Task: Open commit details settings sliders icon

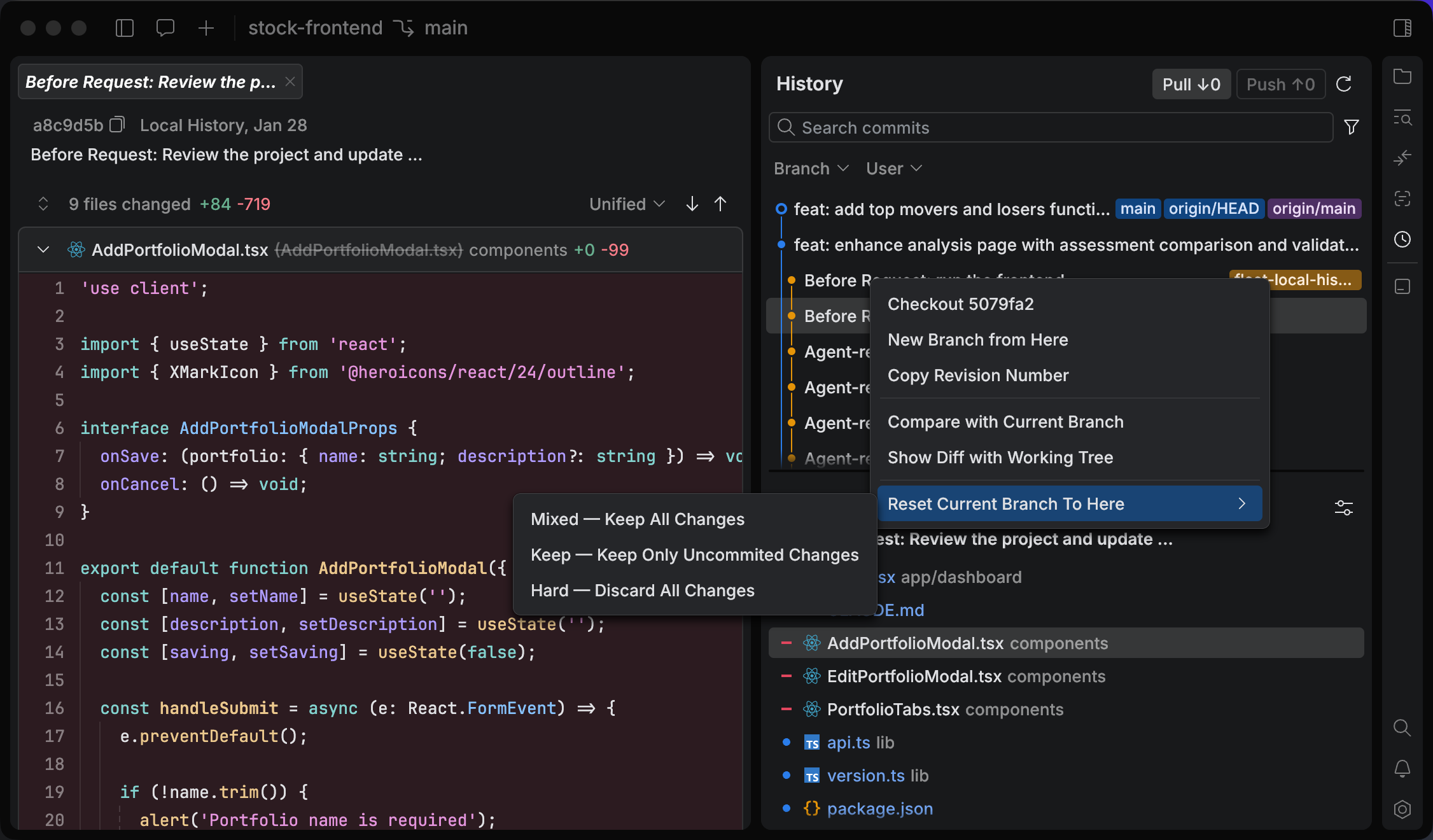Action: tap(1343, 507)
